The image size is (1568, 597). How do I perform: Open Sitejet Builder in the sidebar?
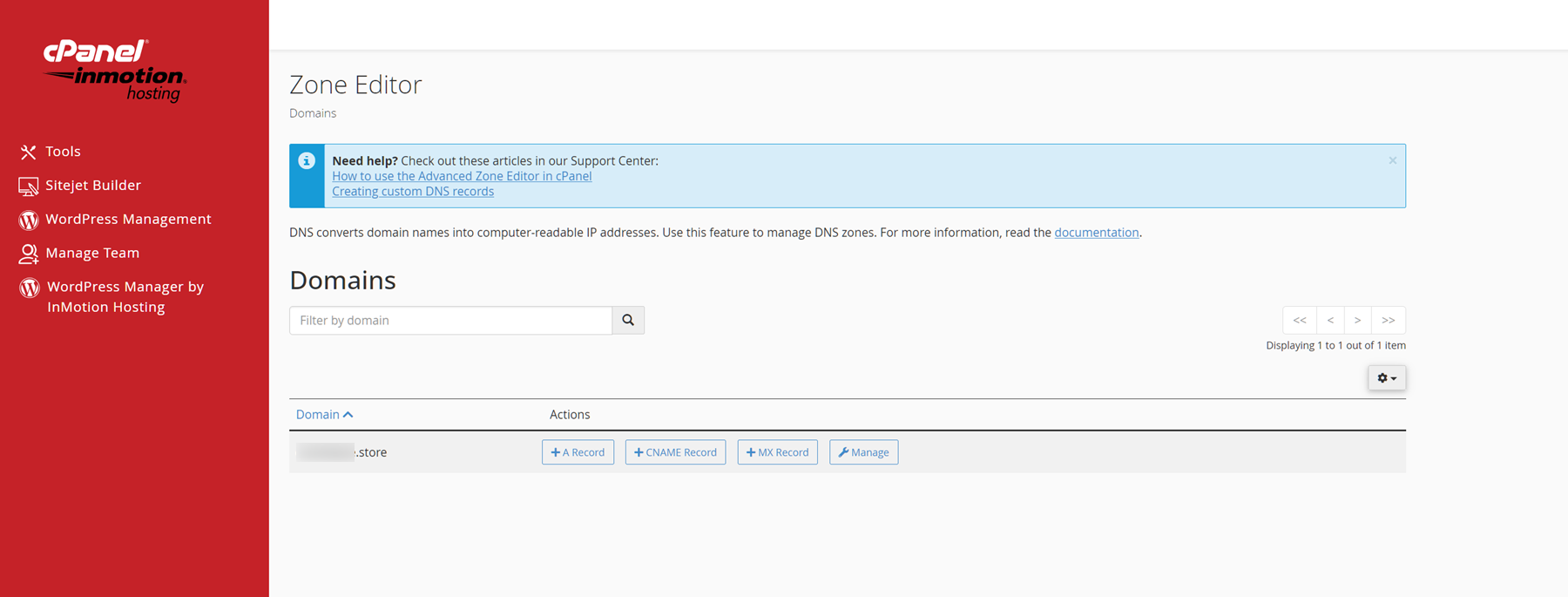[x=92, y=186]
